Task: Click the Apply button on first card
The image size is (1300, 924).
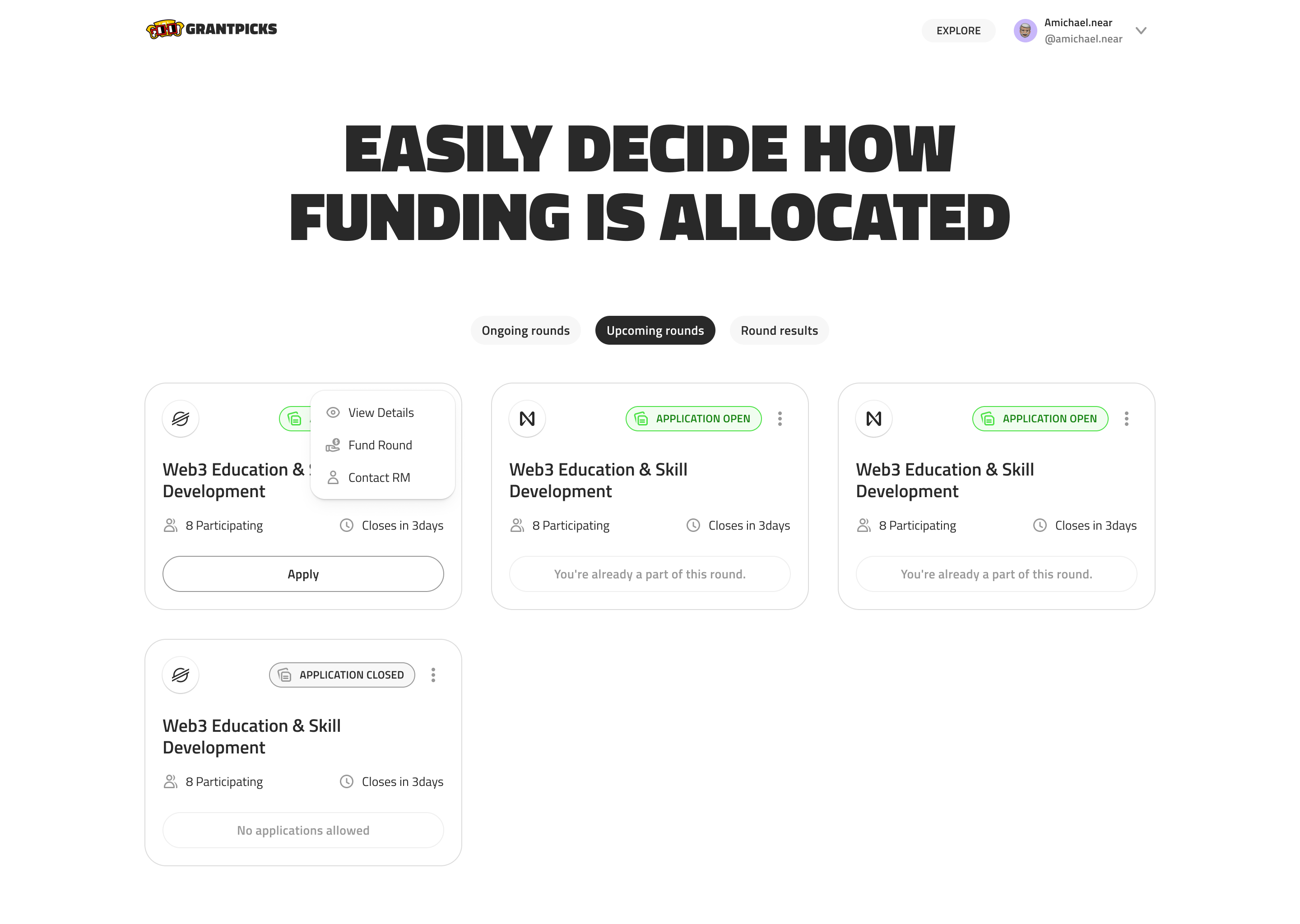Action: coord(303,574)
